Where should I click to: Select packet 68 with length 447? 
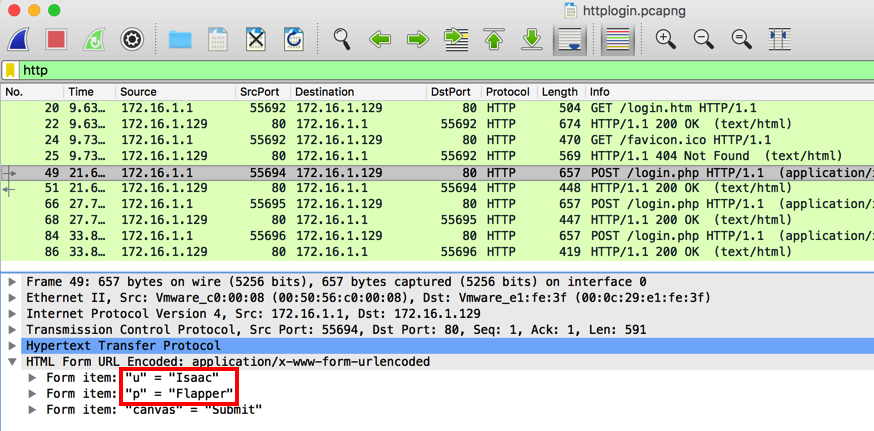[437, 220]
